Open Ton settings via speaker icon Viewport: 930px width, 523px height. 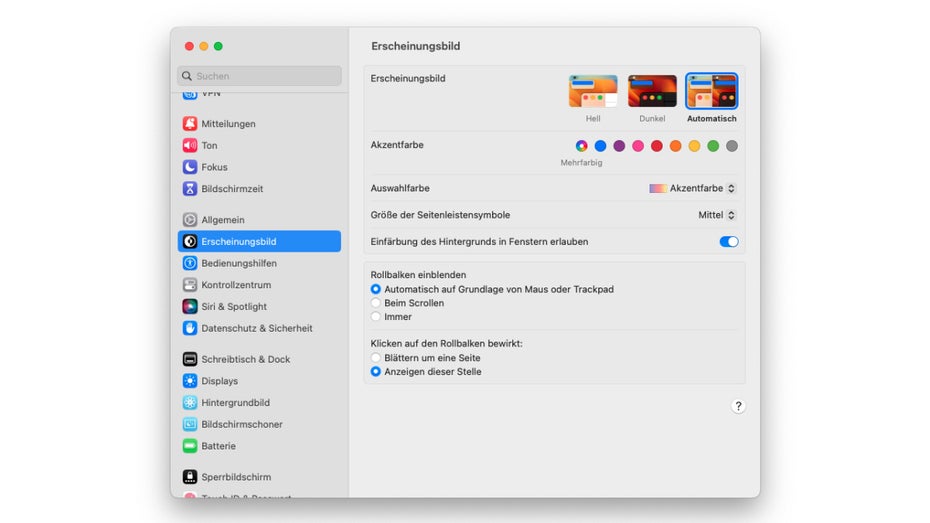click(x=190, y=146)
